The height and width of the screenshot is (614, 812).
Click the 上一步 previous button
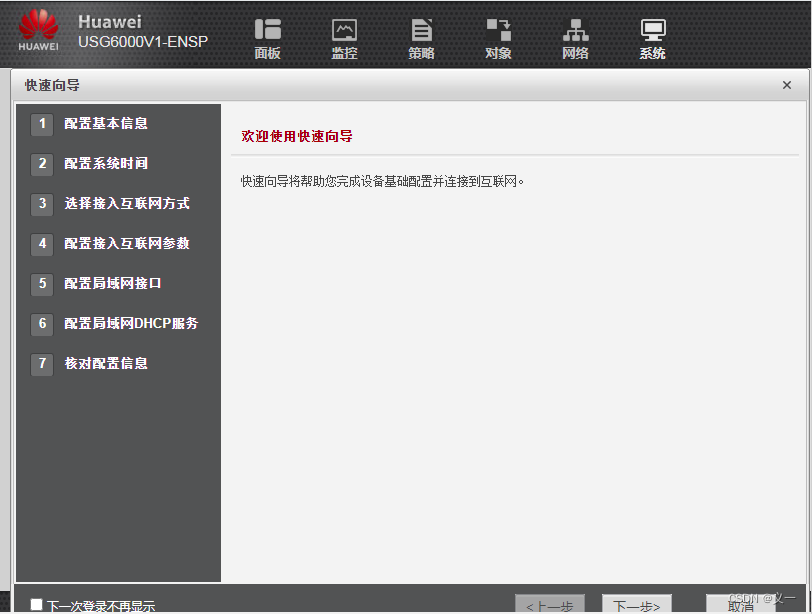click(x=550, y=604)
